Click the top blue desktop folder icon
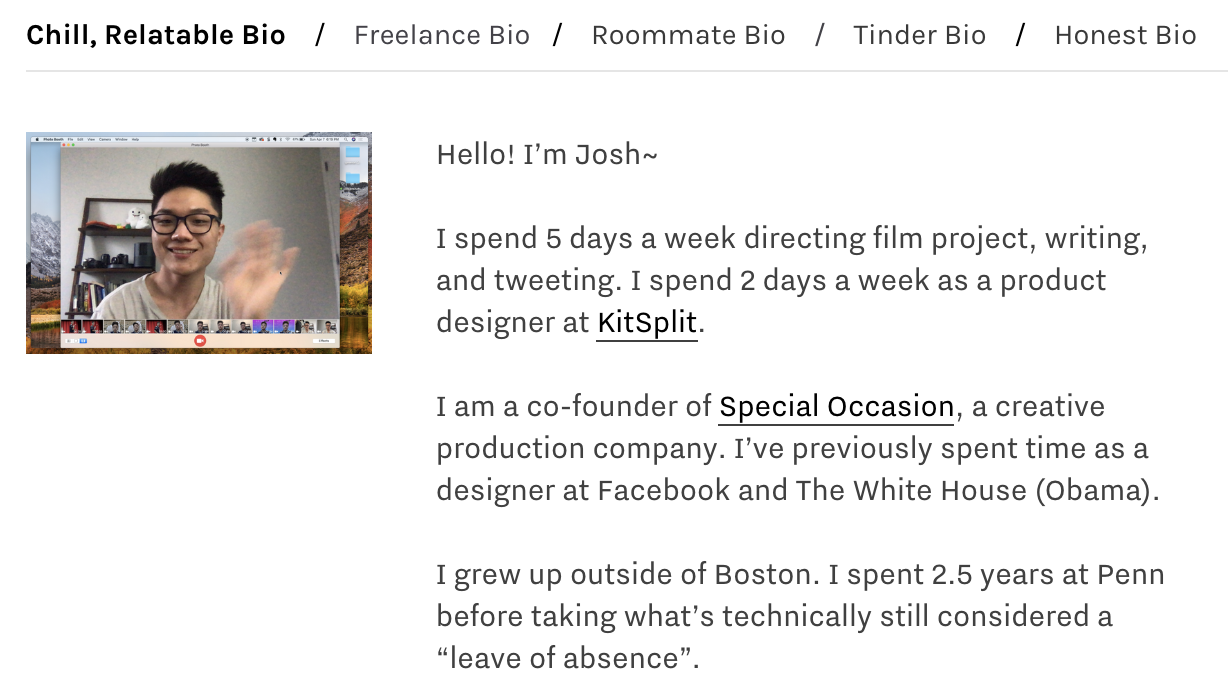 [353, 152]
